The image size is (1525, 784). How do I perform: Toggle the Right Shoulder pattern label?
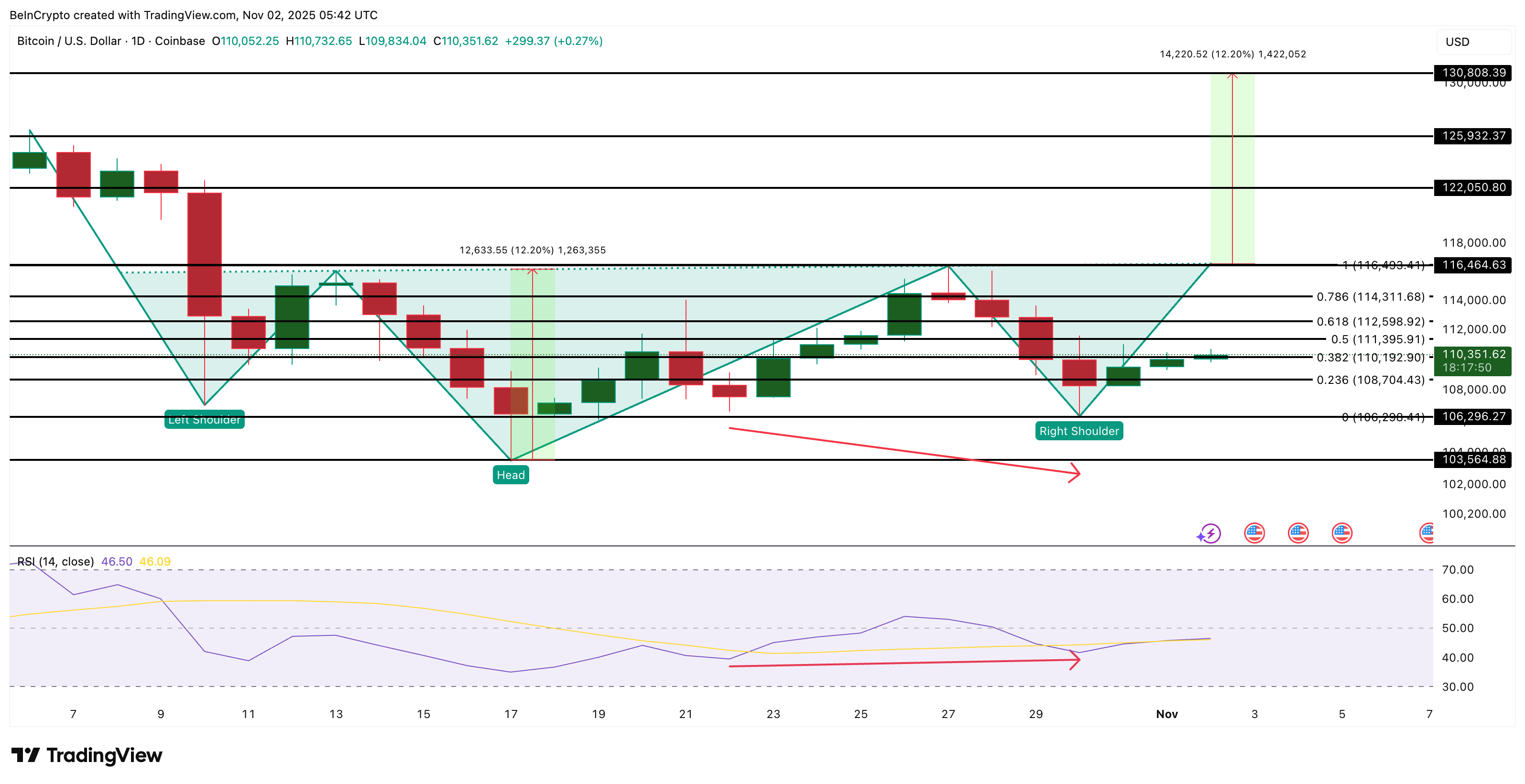point(1078,431)
